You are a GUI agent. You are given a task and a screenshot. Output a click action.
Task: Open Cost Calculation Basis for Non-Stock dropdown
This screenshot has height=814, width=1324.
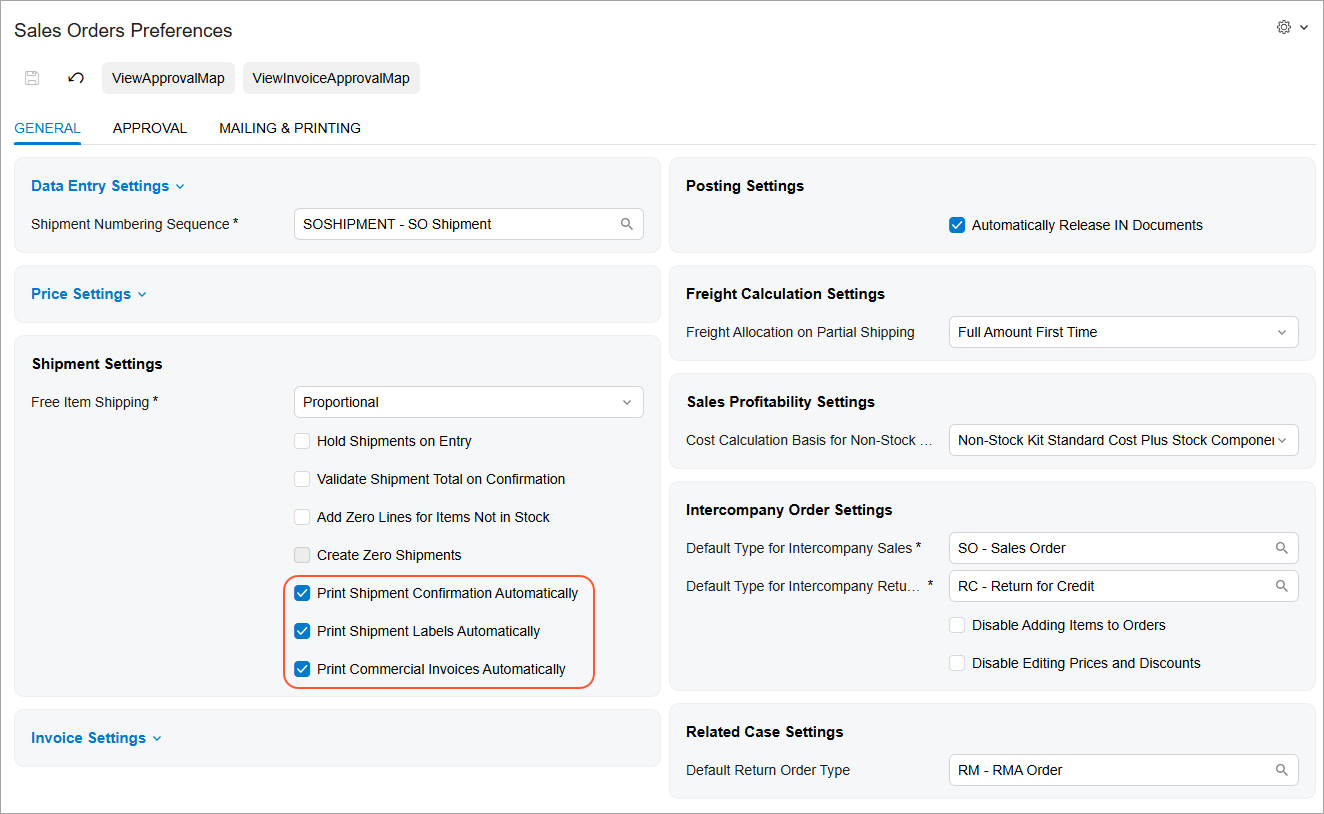pyautogui.click(x=1124, y=440)
